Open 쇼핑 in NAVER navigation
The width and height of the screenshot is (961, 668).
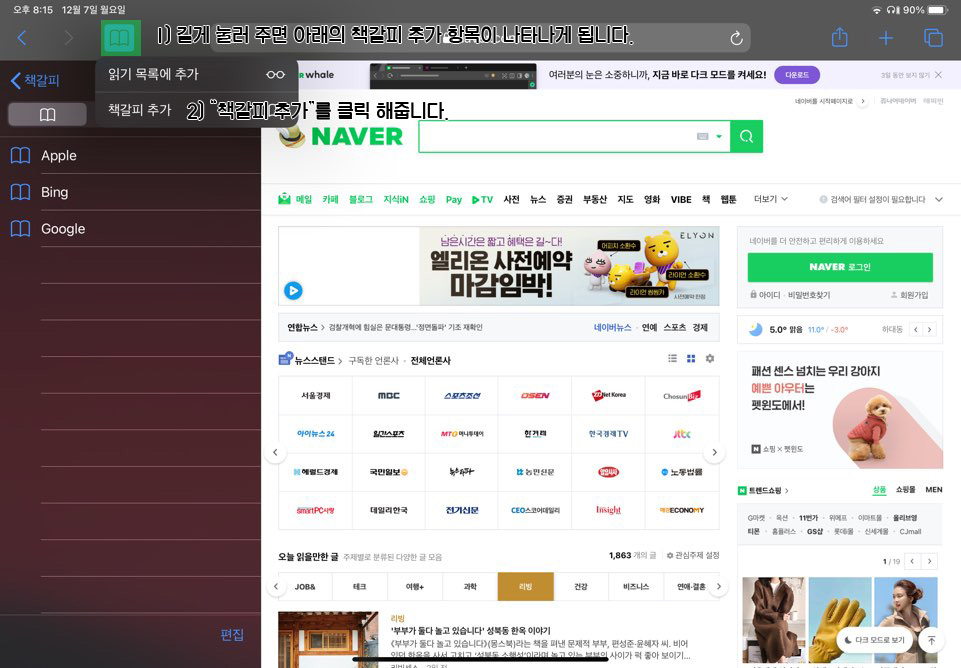pos(427,199)
